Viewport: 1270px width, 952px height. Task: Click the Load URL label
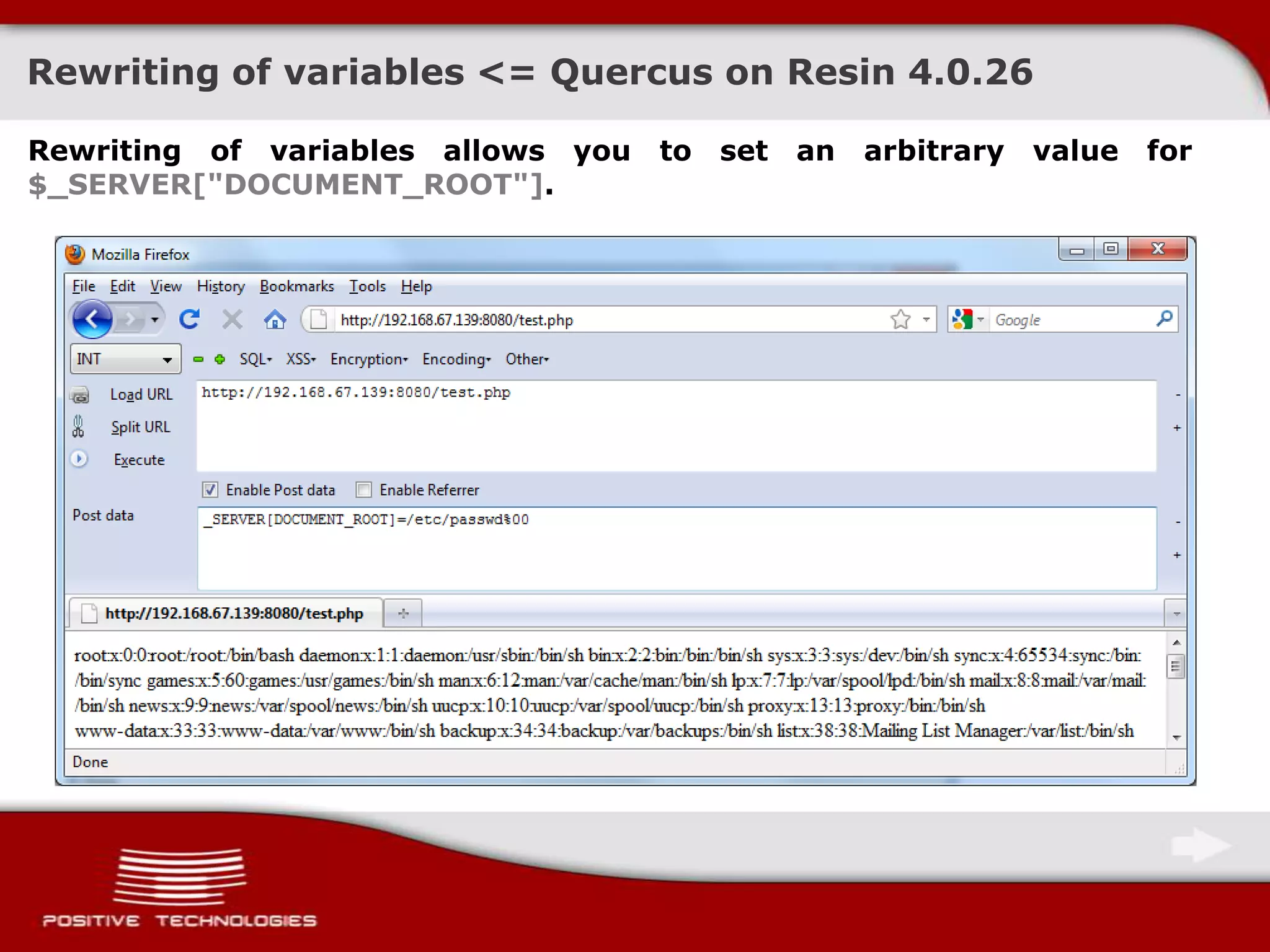(x=141, y=394)
